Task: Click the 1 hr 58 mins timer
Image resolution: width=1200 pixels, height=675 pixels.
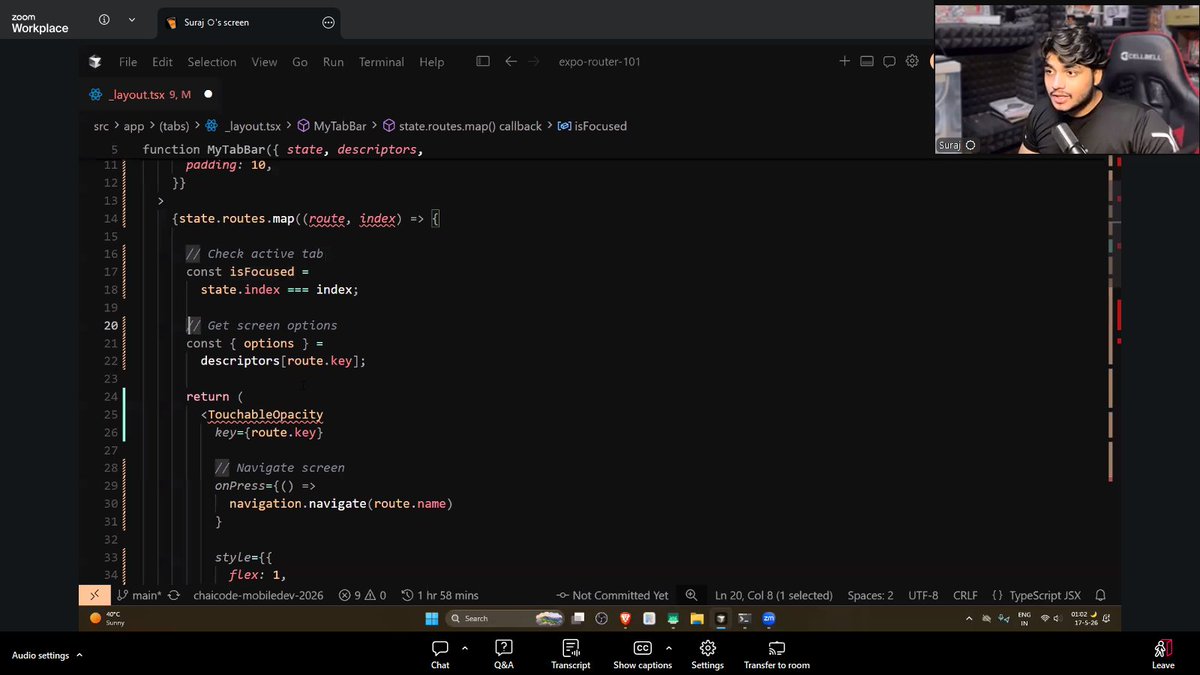Action: [x=440, y=595]
